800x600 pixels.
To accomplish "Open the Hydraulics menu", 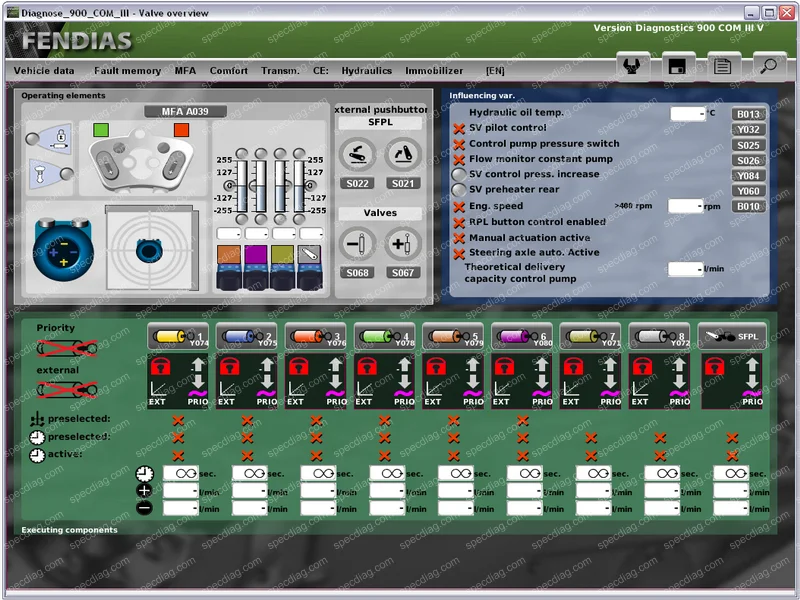I will (x=366, y=71).
